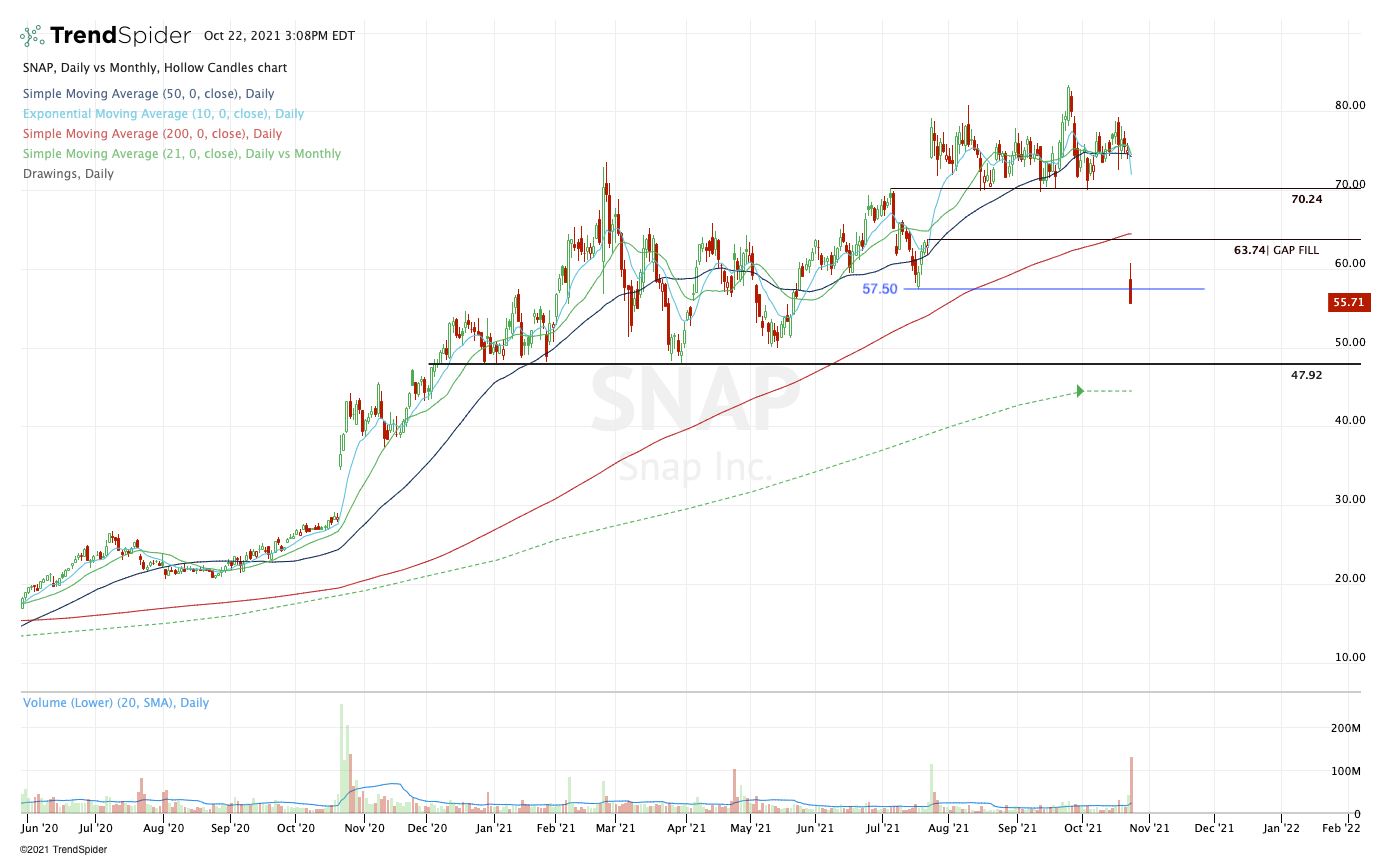Click the SNAP Daily vs Monthly chart title
1391x859 pixels.
[154, 68]
